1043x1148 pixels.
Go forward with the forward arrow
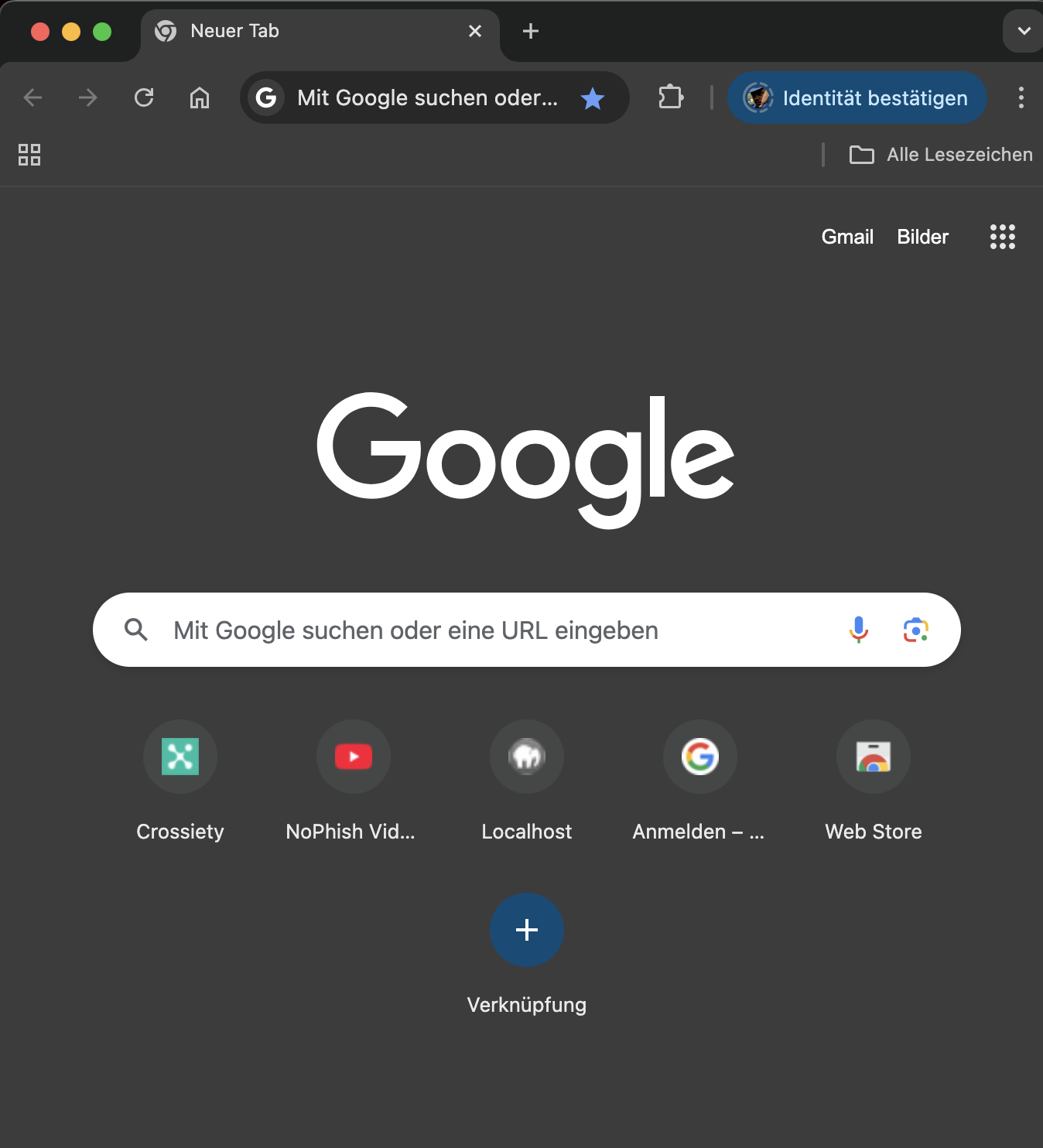[88, 97]
